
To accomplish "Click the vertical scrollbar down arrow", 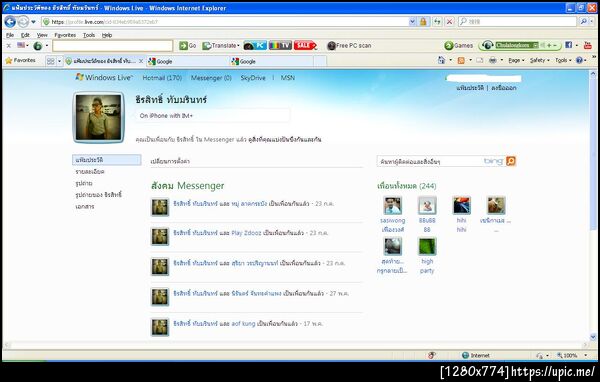I will coord(593,337).
